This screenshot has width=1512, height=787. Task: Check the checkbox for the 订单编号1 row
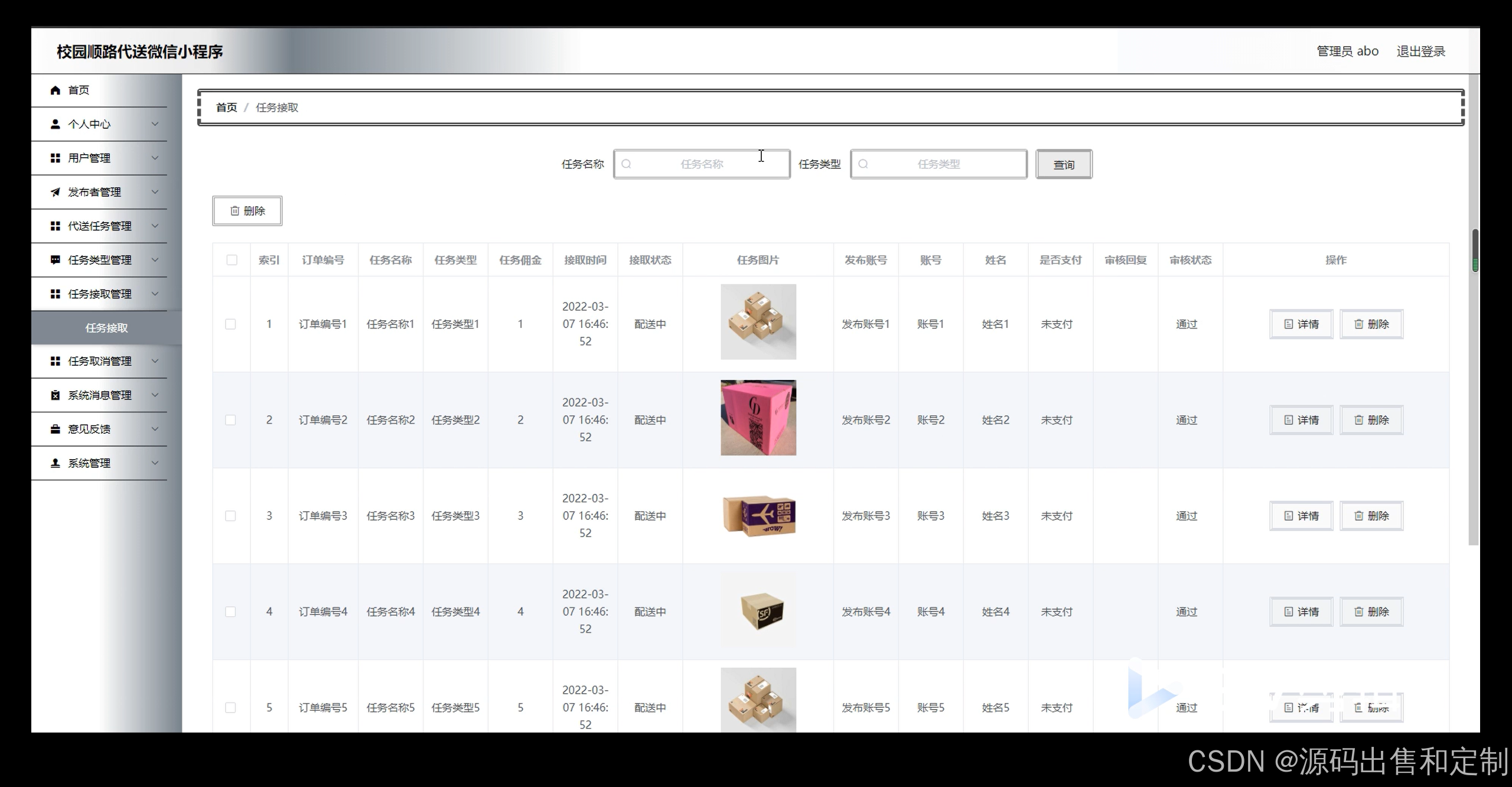pyautogui.click(x=230, y=324)
